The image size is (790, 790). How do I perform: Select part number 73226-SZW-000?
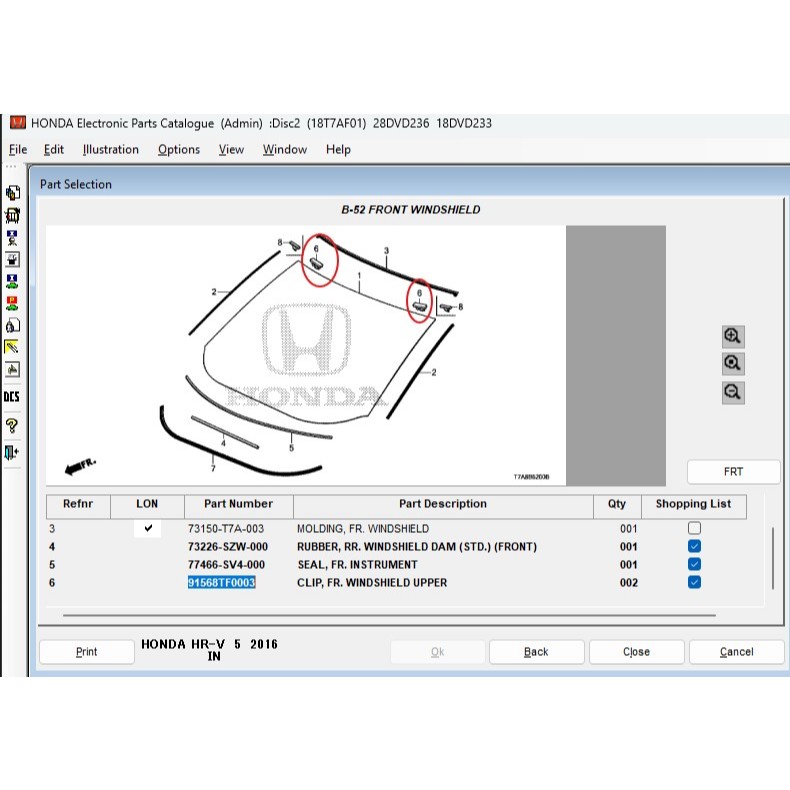pos(228,547)
